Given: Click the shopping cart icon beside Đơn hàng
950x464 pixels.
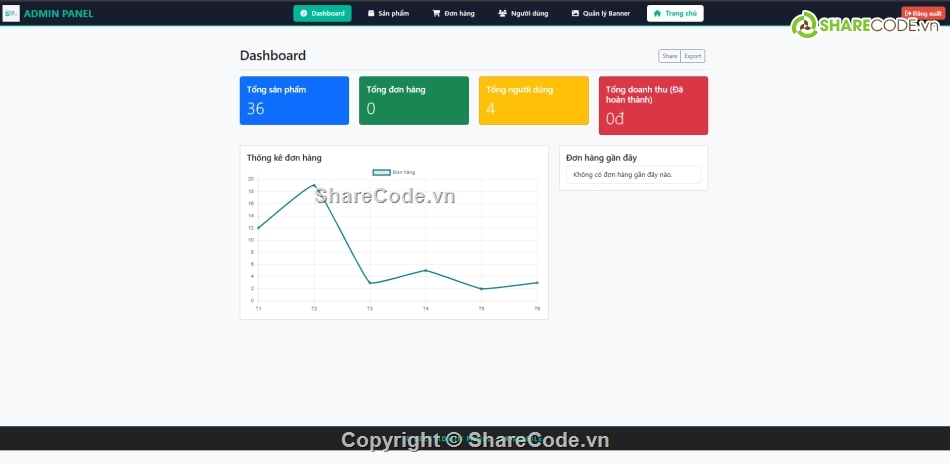Looking at the screenshot, I should (x=436, y=13).
